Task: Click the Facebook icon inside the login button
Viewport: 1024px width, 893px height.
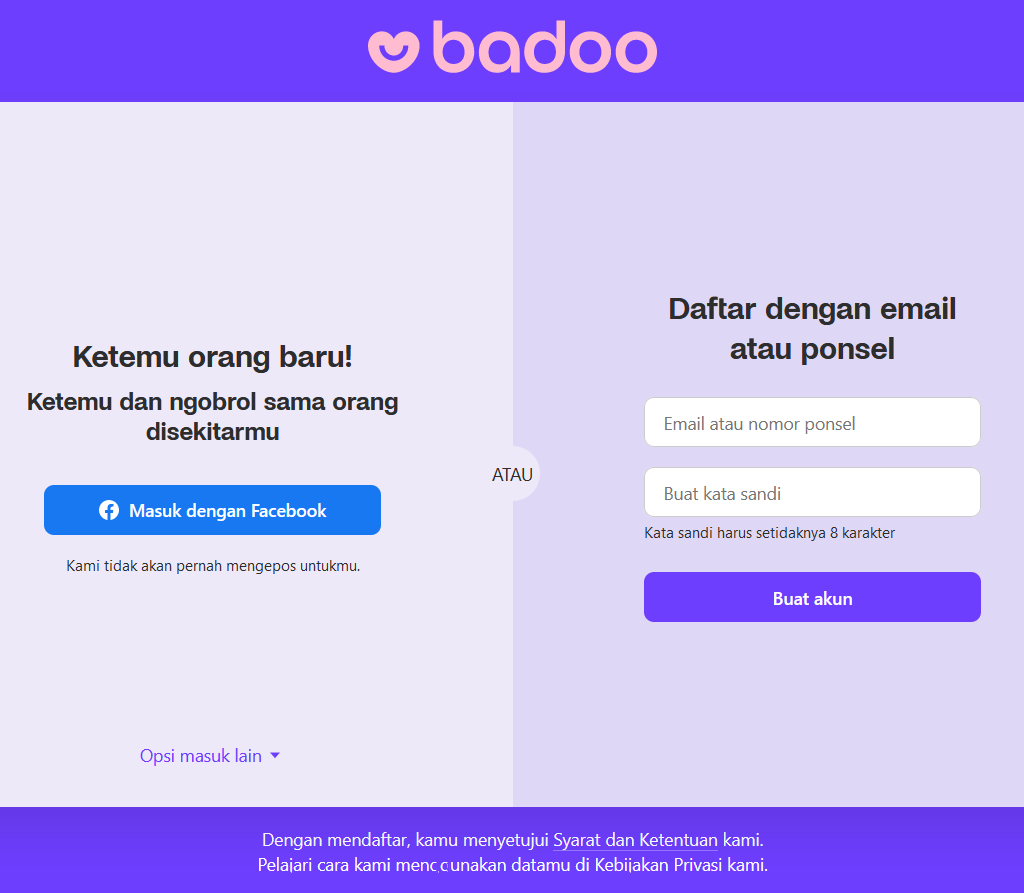Action: coord(108,510)
